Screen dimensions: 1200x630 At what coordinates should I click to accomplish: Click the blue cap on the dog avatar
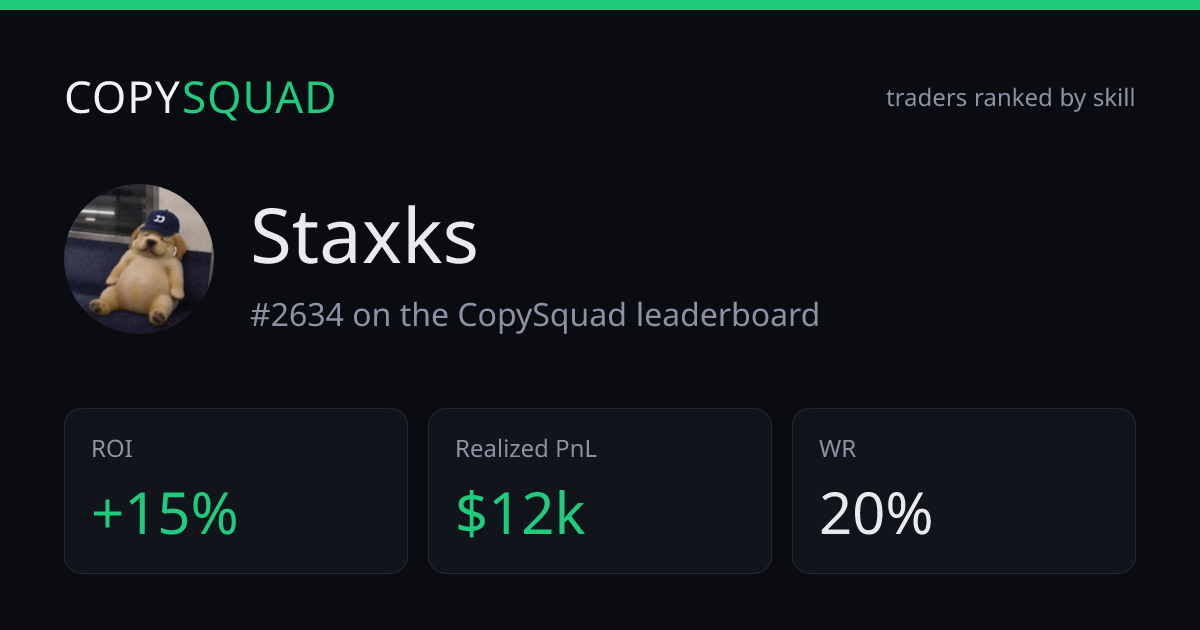160,220
